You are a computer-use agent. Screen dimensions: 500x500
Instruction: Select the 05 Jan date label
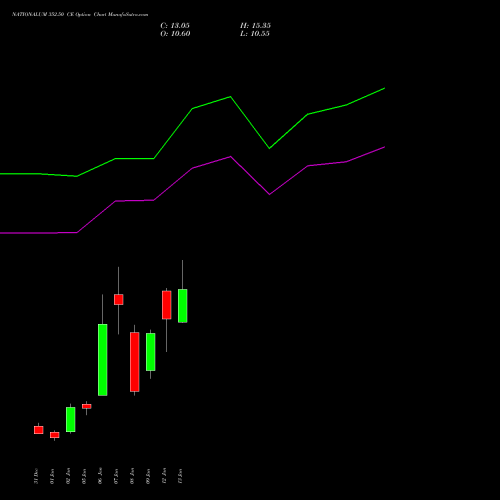(x=84, y=476)
